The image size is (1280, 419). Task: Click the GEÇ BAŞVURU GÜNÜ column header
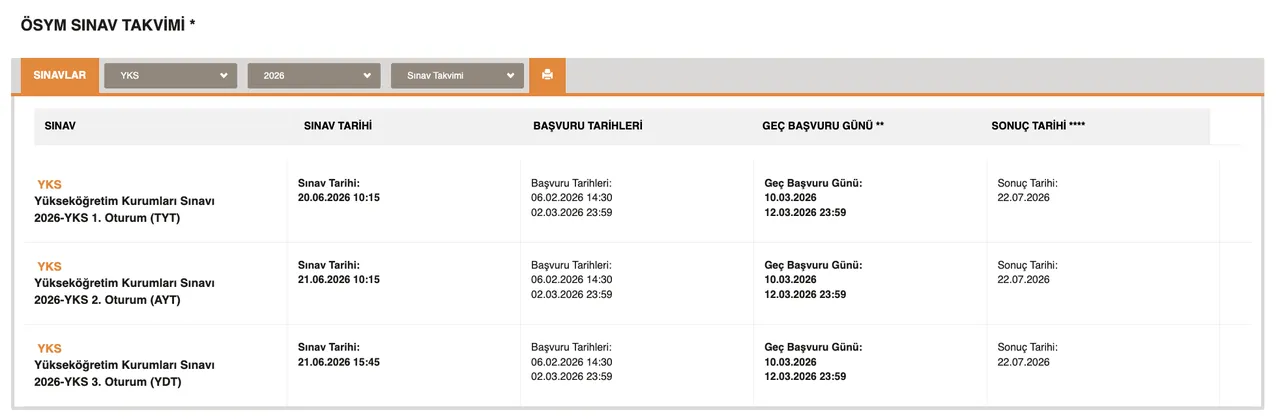[823, 126]
